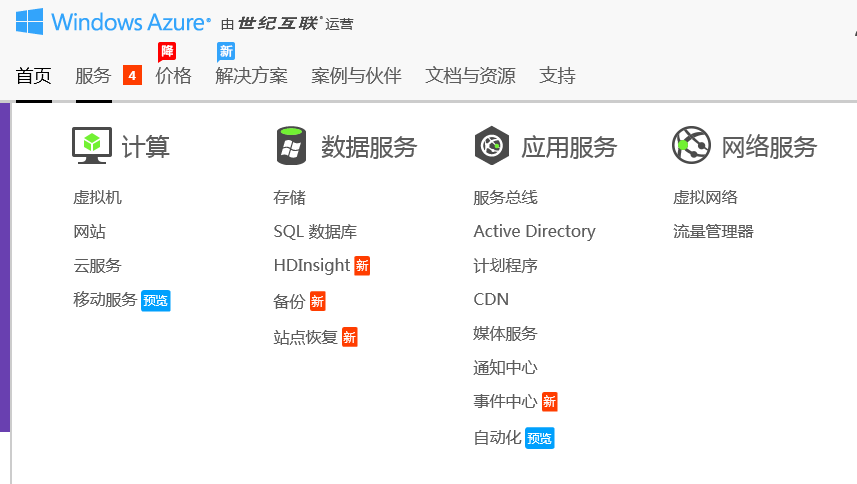857x484 pixels.
Task: Open the 文档与资源 navigation menu
Action: point(471,76)
